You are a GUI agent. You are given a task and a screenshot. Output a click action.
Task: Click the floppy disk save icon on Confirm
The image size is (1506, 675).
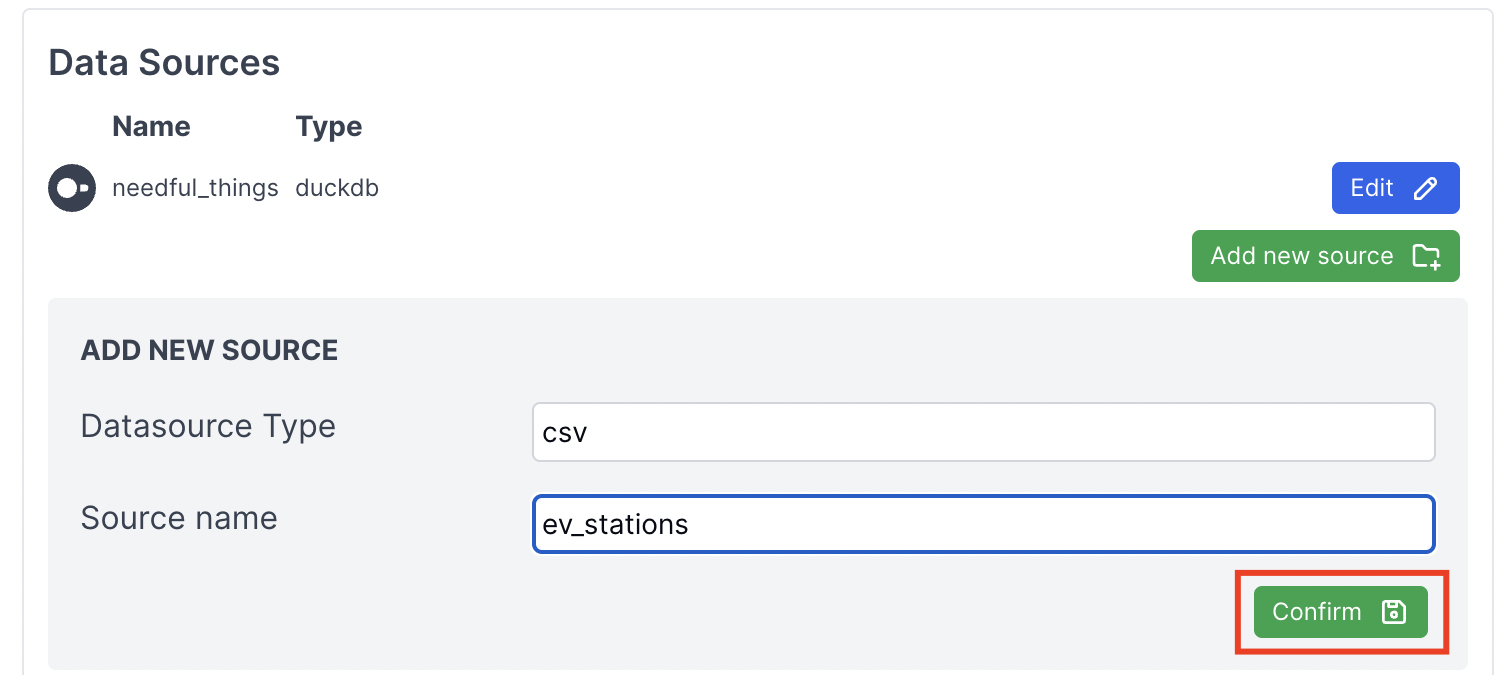1393,612
